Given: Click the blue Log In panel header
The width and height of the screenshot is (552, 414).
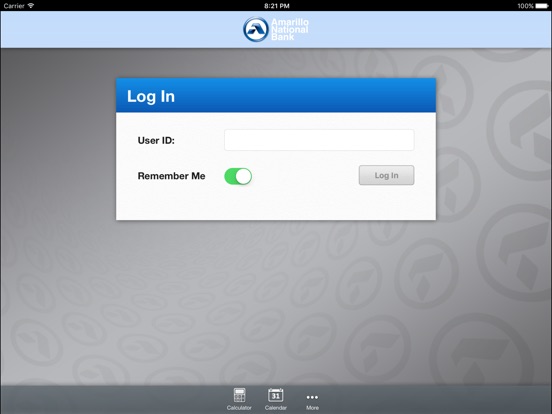Looking at the screenshot, I should [x=276, y=95].
